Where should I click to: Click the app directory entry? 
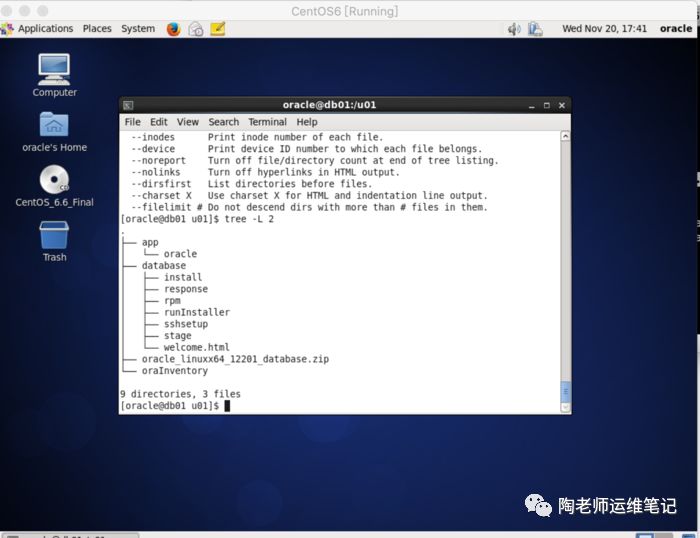click(150, 242)
